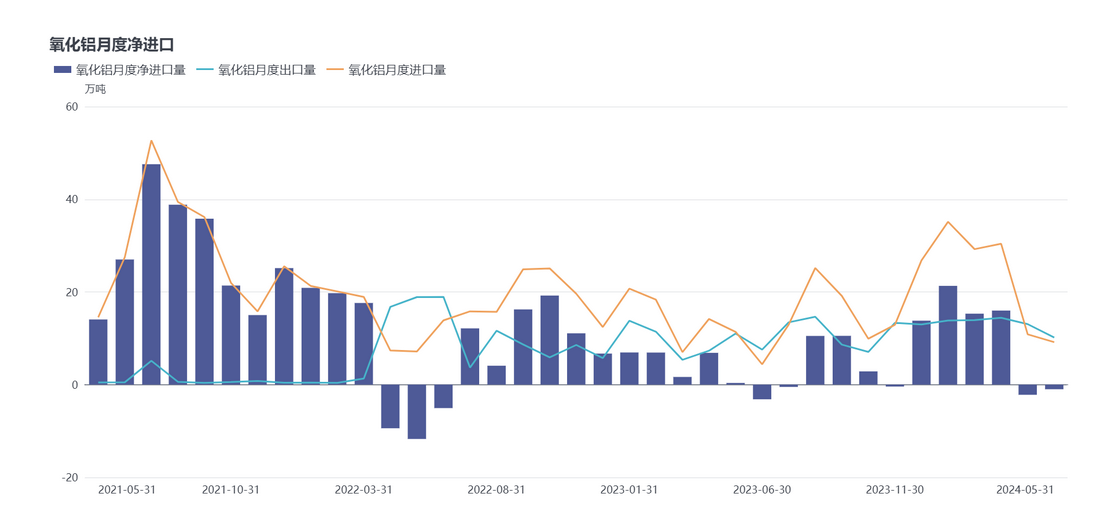
Task: Click the orange import line peak near 53
Action: pyautogui.click(x=152, y=140)
